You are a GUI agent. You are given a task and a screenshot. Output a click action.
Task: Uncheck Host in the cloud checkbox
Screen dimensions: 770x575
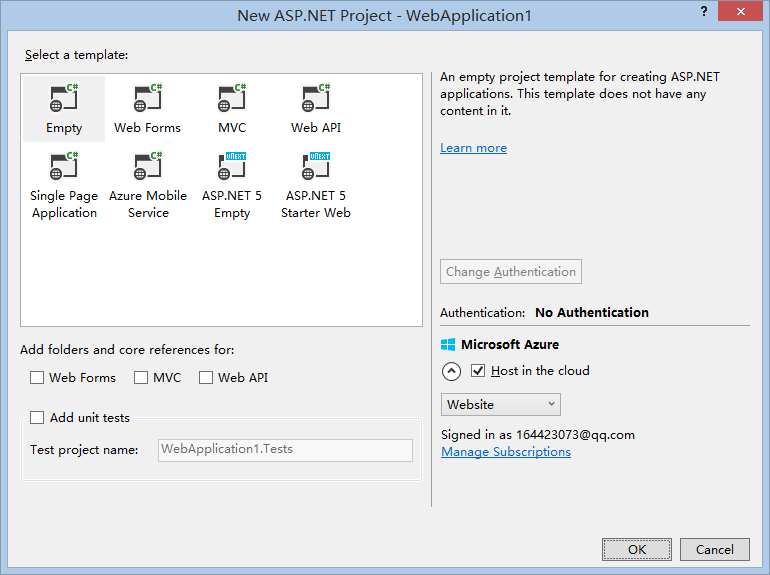tap(478, 371)
